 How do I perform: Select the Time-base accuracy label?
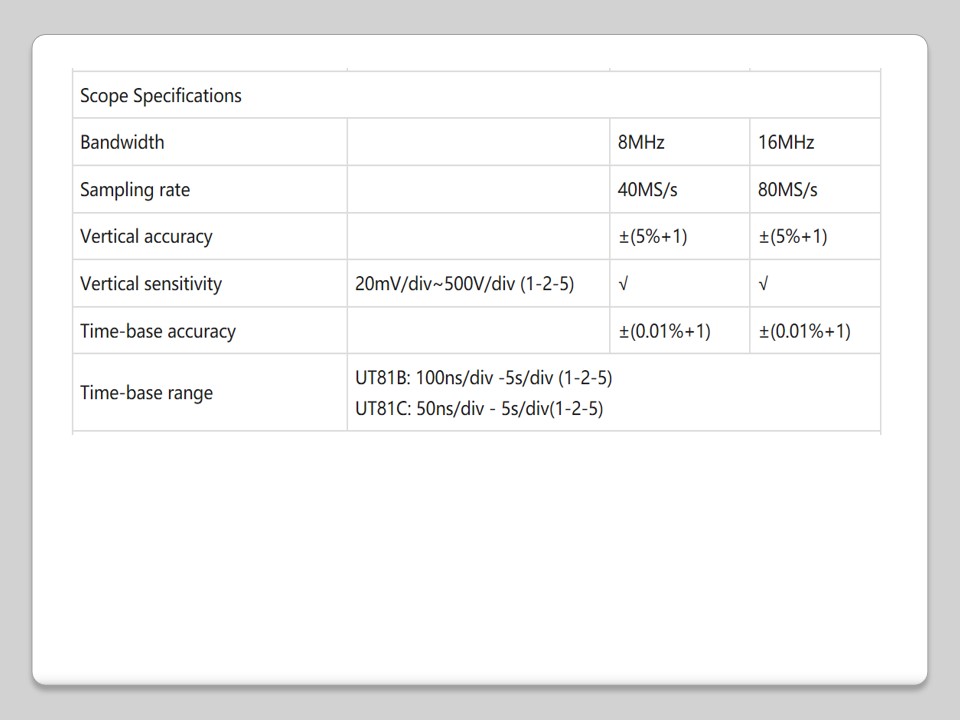click(158, 331)
